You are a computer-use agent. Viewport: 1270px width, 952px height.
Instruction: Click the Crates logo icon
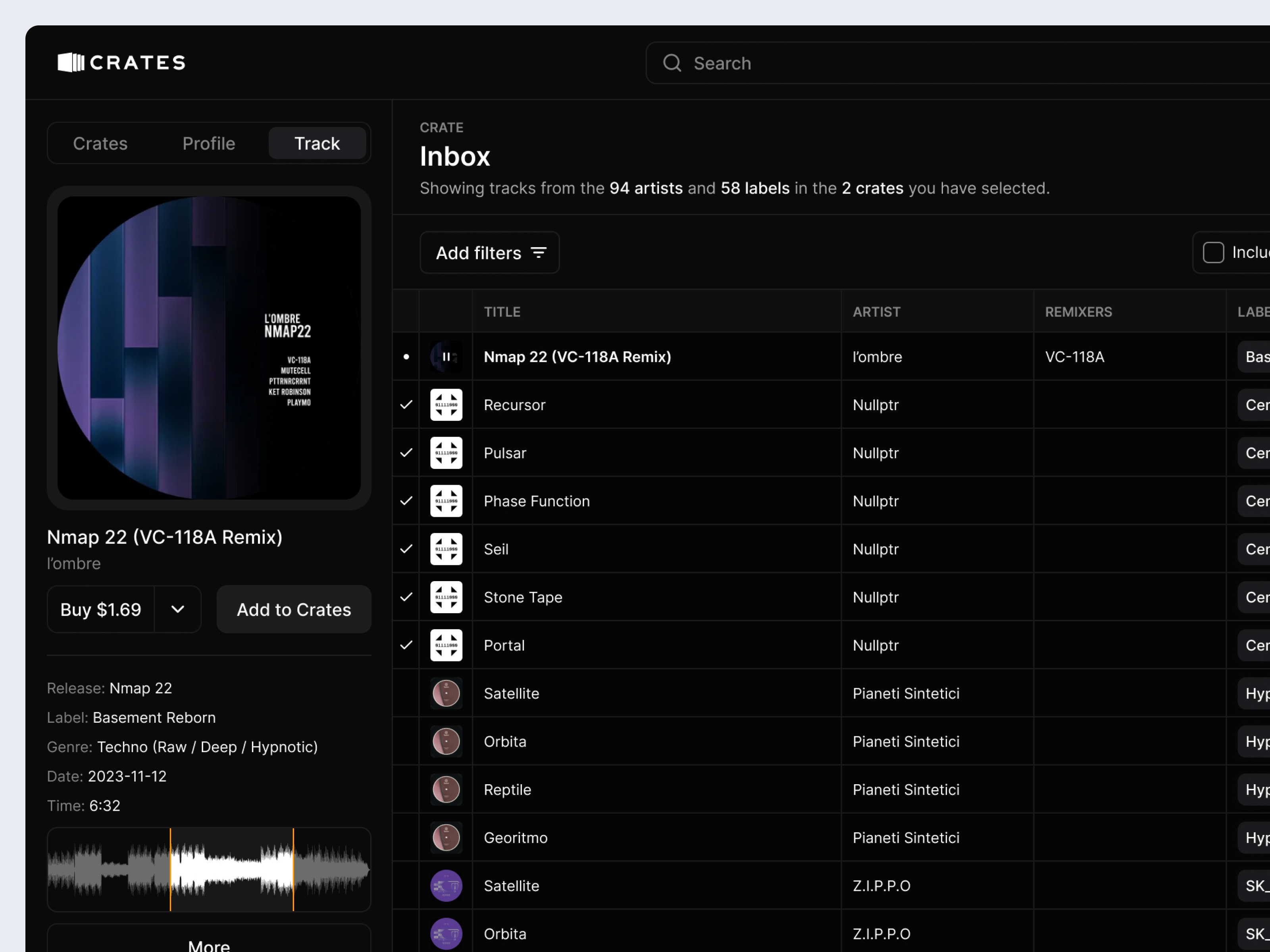pyautogui.click(x=71, y=62)
